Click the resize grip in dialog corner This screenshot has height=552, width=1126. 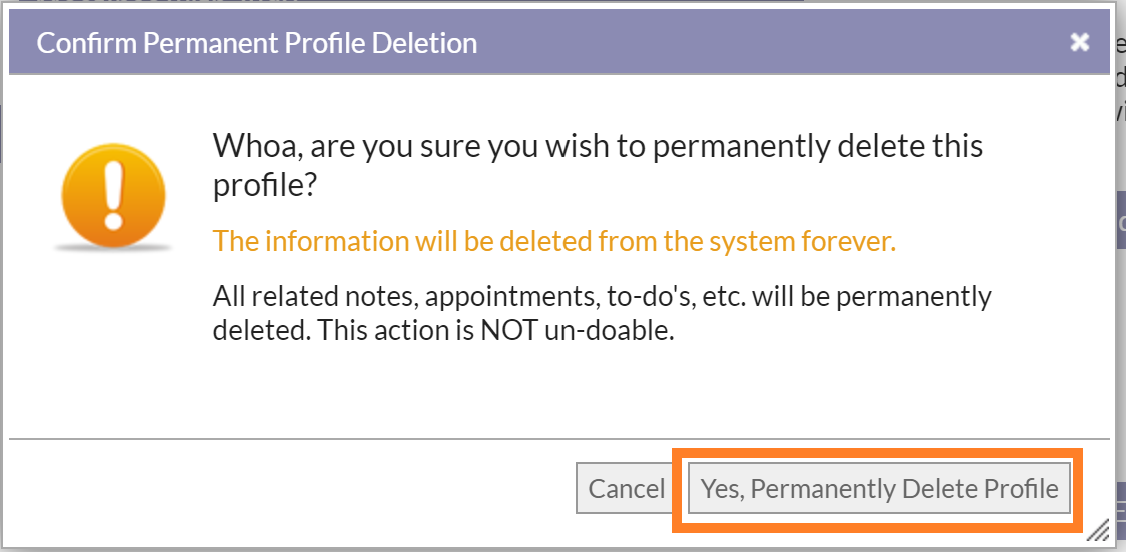[x=1097, y=530]
